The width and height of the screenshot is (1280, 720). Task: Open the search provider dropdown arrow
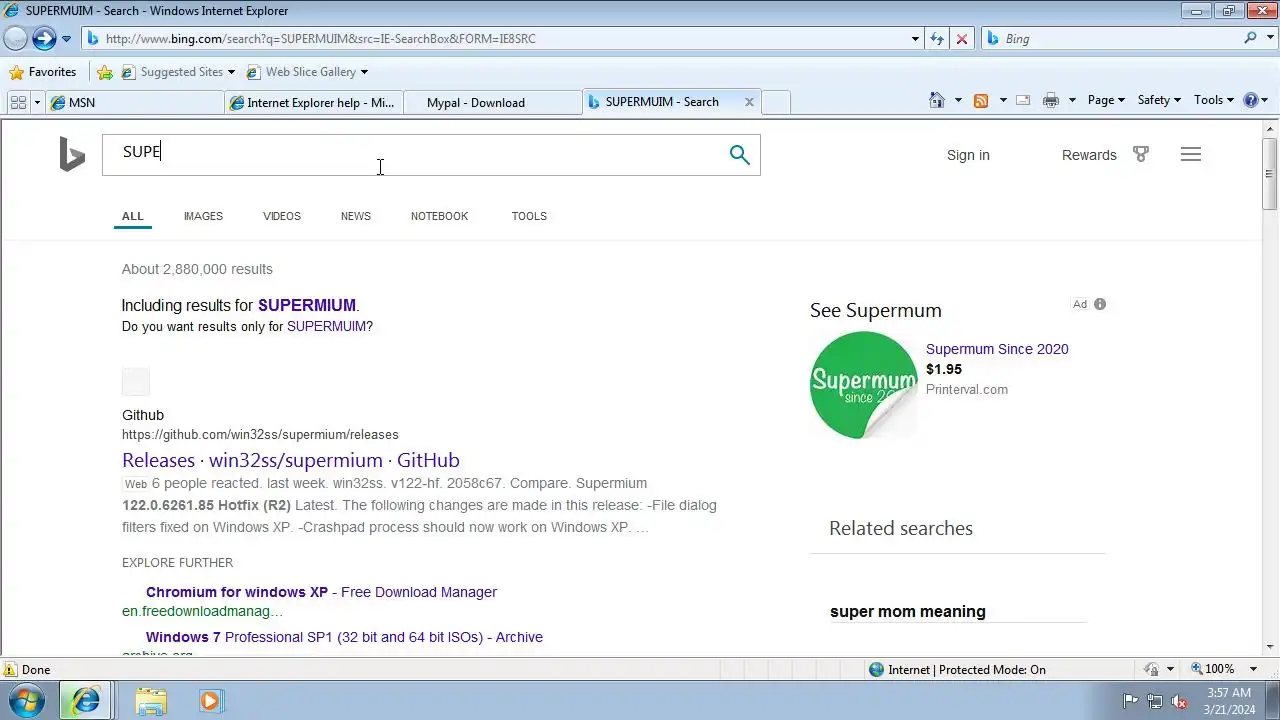1268,39
